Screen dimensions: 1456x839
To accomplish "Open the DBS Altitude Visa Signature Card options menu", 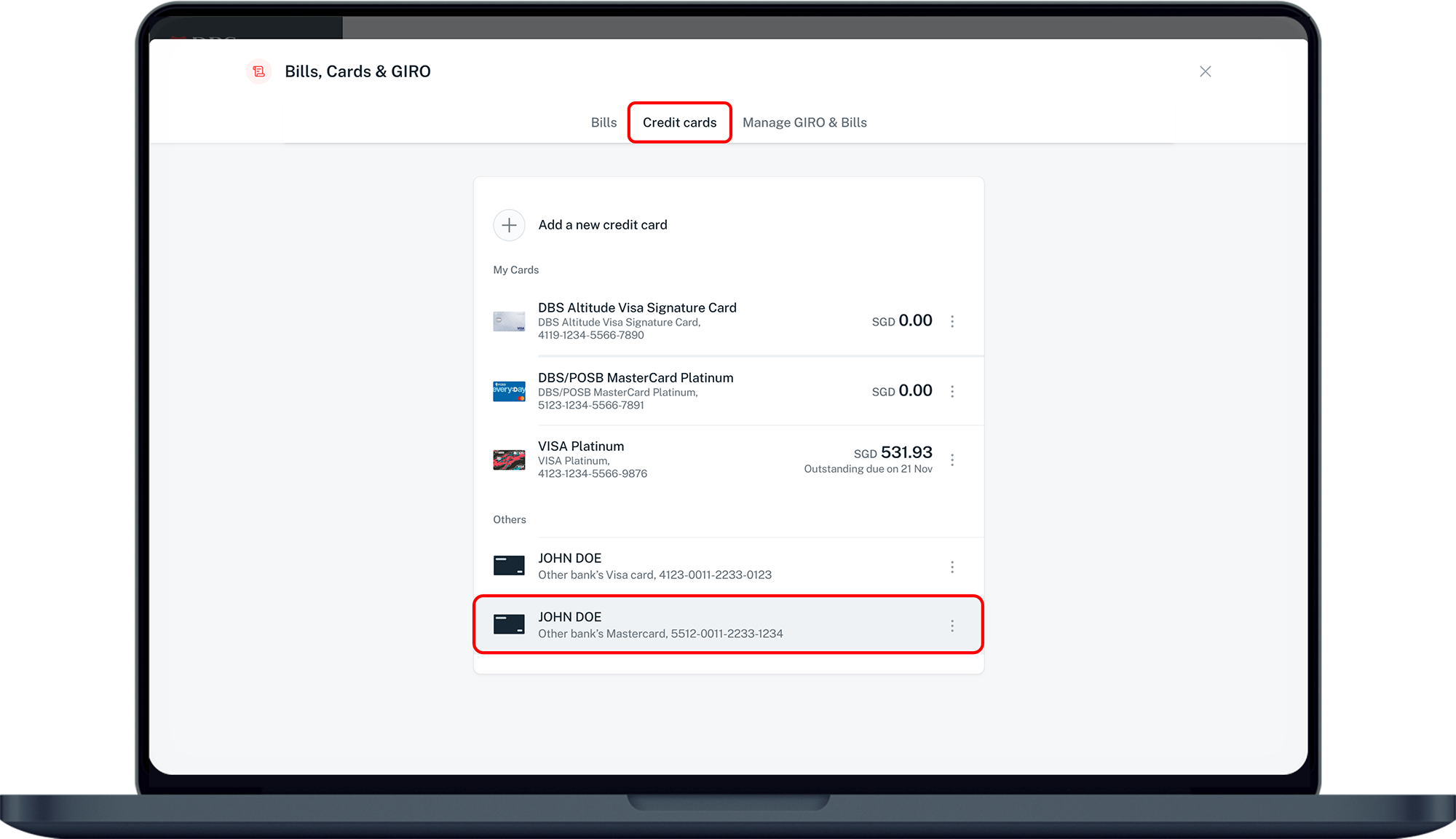I will click(952, 320).
